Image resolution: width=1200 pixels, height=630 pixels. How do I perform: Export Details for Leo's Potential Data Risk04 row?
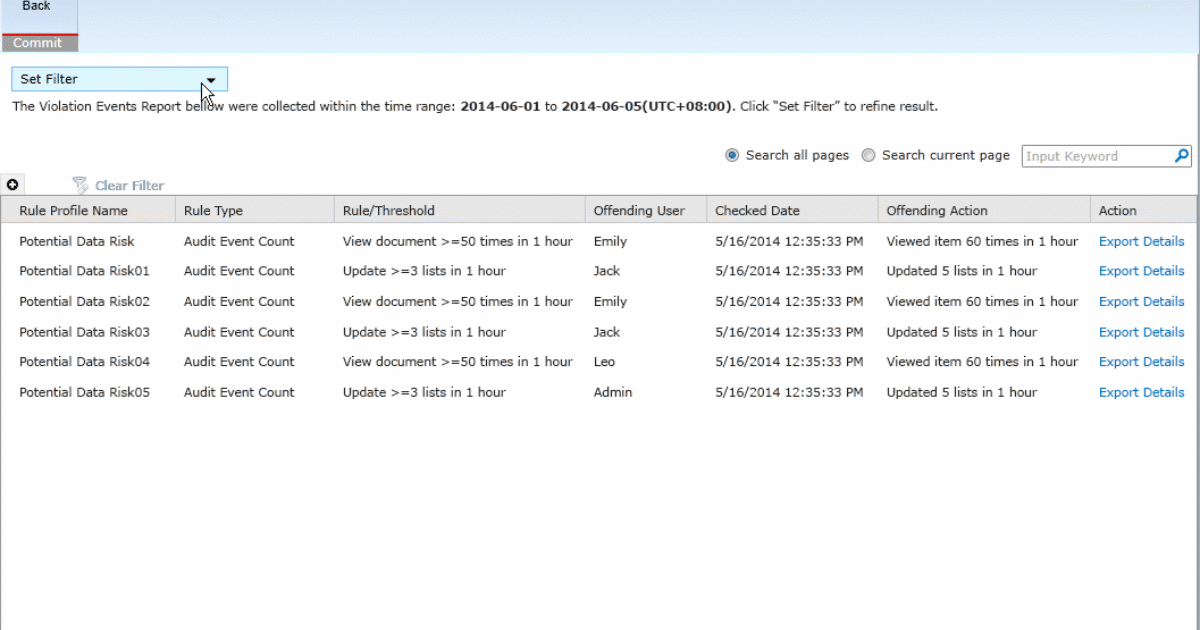(x=1141, y=361)
